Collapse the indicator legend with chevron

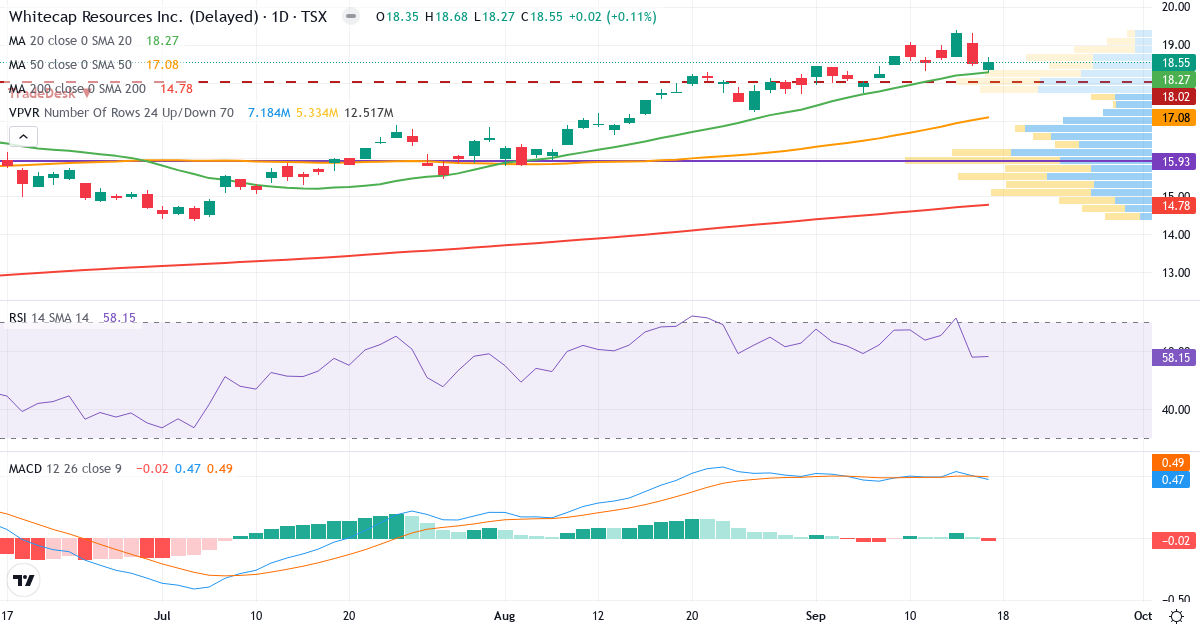pyautogui.click(x=24, y=137)
